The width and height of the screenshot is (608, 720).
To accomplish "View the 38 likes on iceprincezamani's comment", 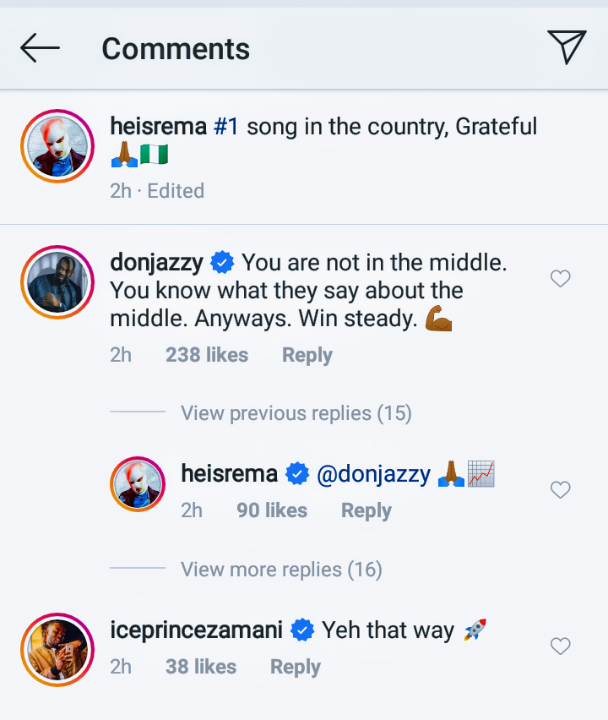I will pos(201,666).
